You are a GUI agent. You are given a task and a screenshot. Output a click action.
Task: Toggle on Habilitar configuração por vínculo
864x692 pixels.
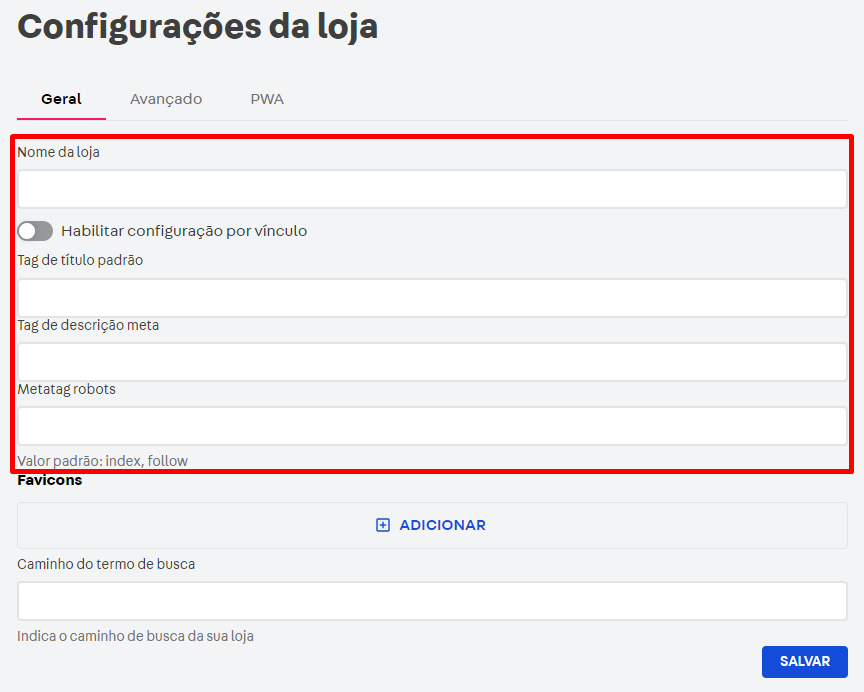(x=34, y=231)
